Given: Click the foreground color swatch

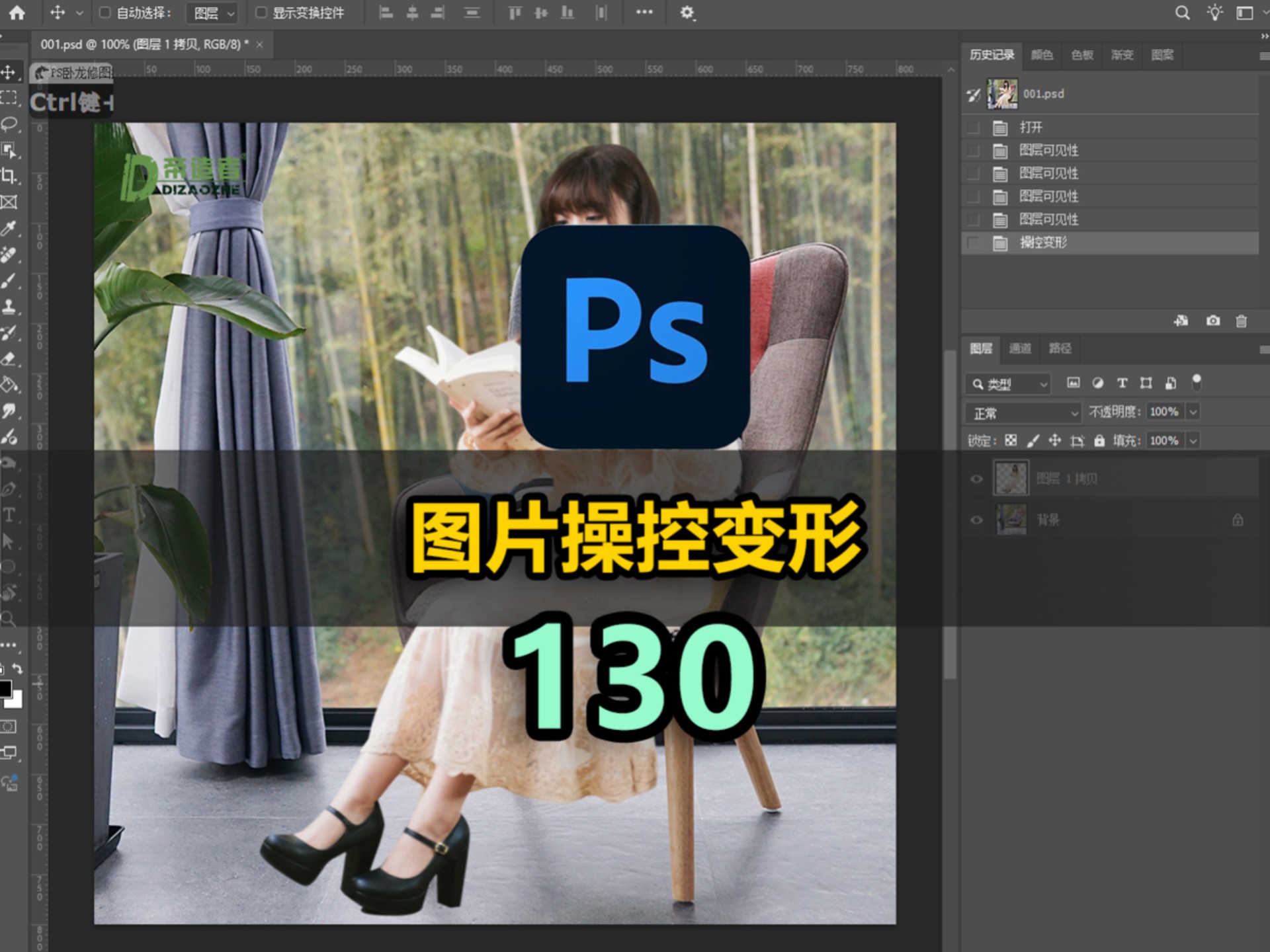Looking at the screenshot, I should click(5, 688).
